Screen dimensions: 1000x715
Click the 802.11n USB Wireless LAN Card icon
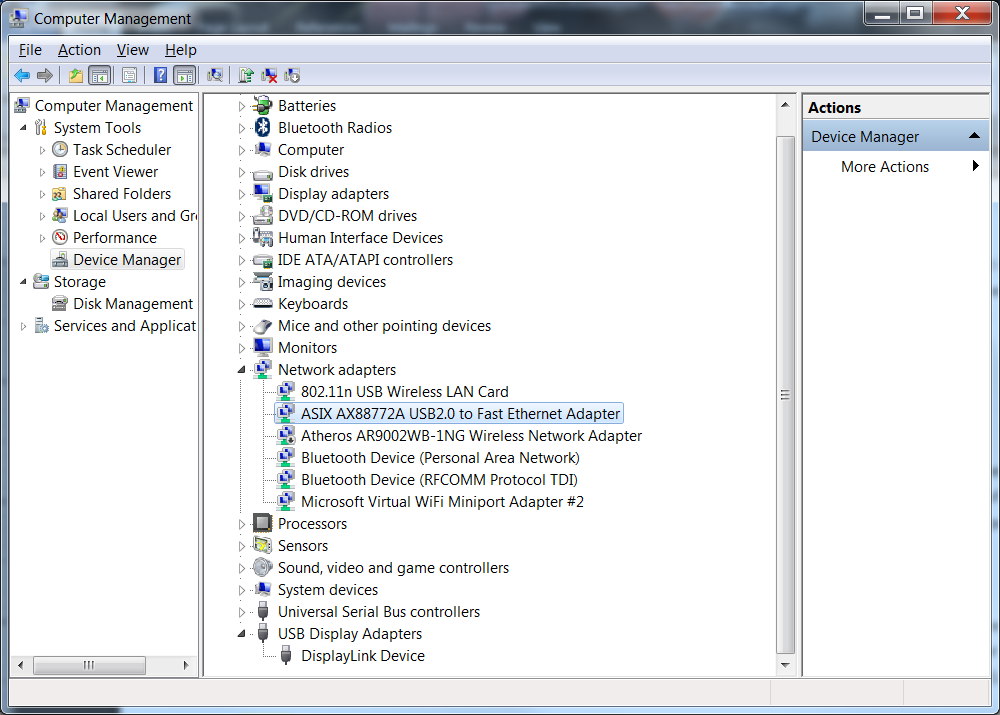(x=286, y=392)
